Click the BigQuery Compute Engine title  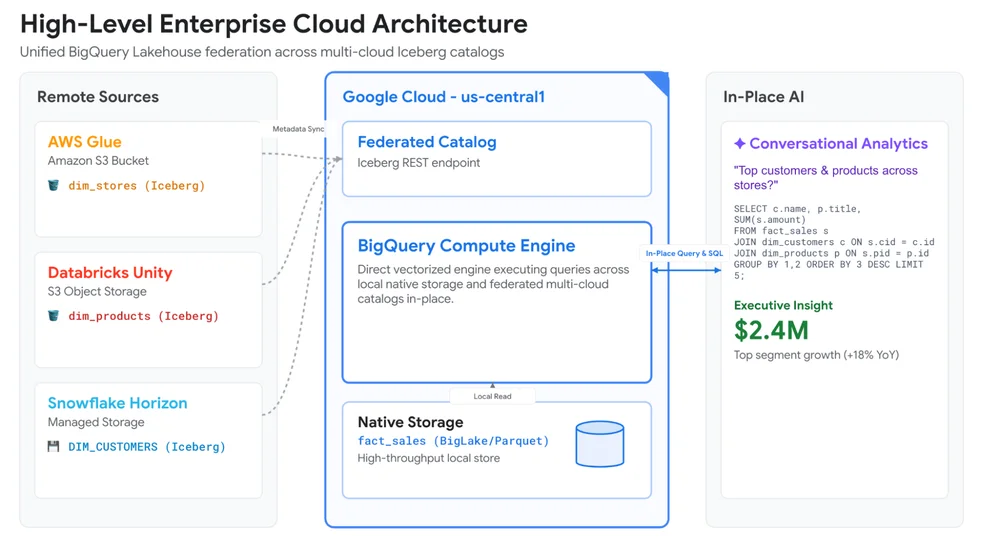tap(466, 246)
